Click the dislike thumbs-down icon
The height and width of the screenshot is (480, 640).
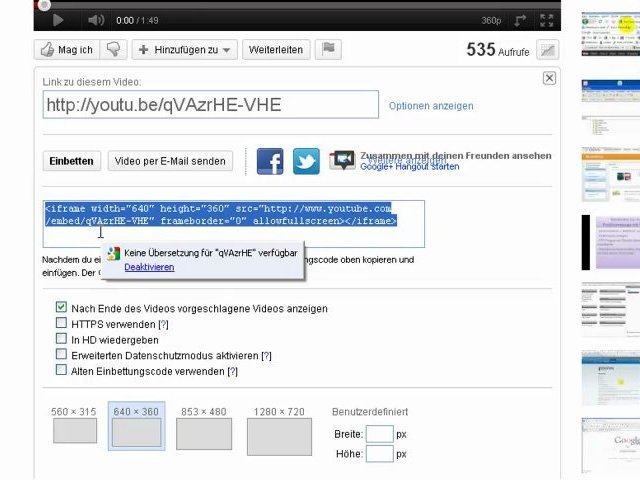(x=114, y=49)
